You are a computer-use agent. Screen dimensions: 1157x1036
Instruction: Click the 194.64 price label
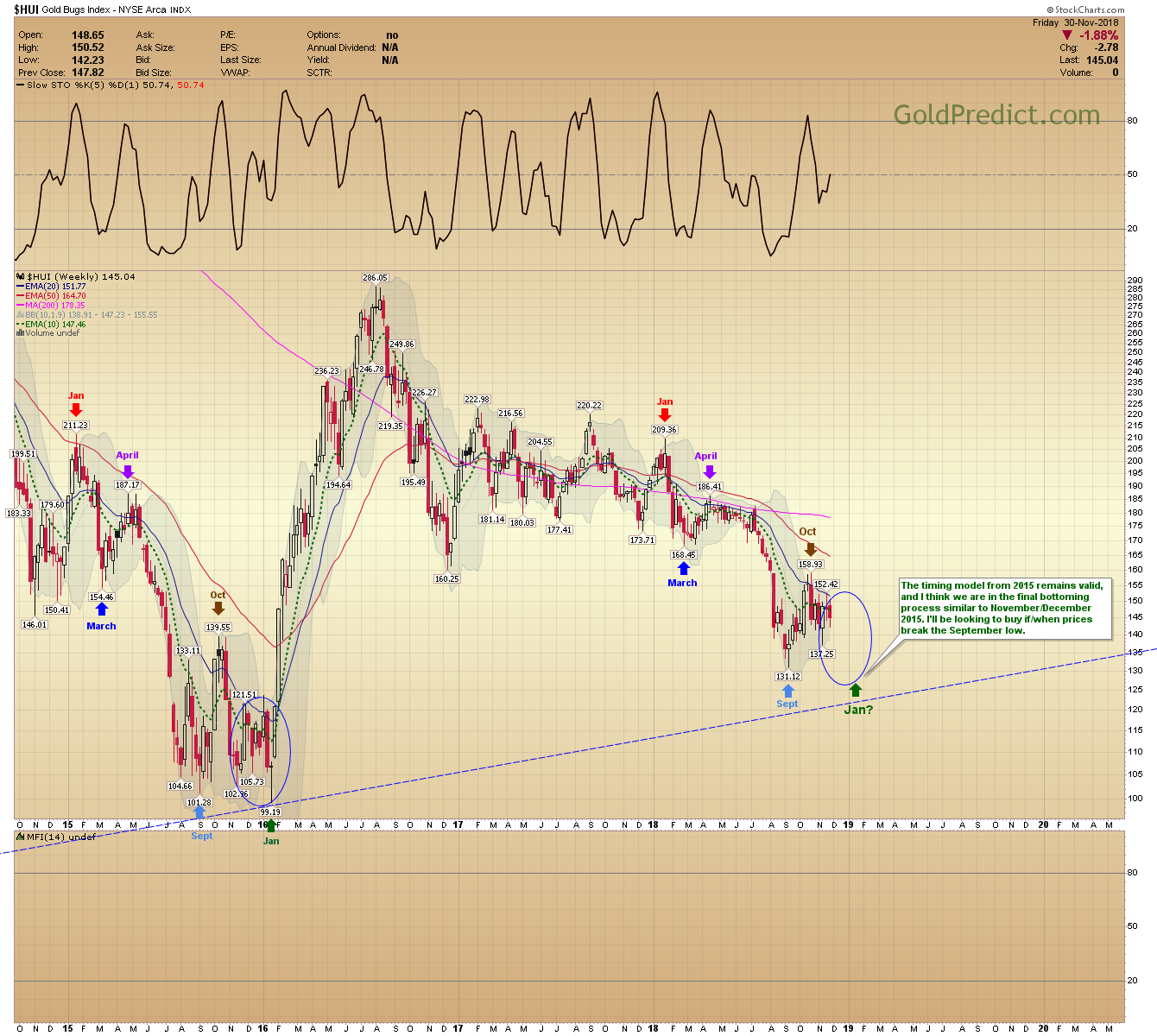[x=338, y=485]
